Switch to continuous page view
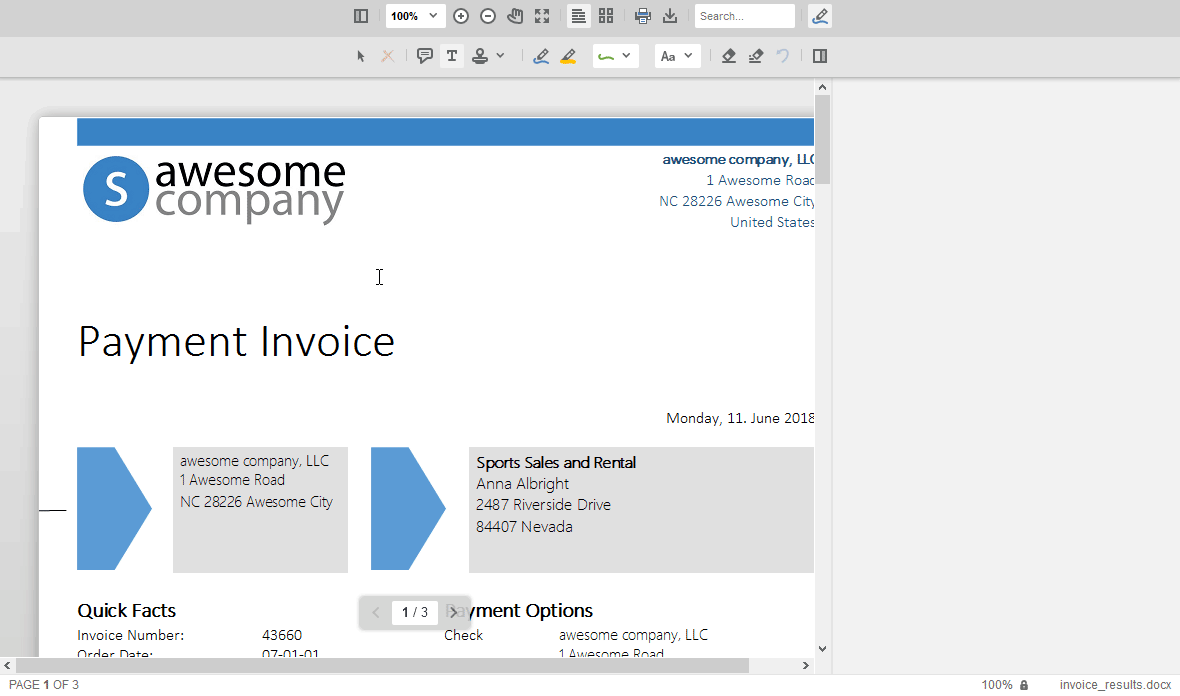Image resolution: width=1180 pixels, height=696 pixels. 578,16
